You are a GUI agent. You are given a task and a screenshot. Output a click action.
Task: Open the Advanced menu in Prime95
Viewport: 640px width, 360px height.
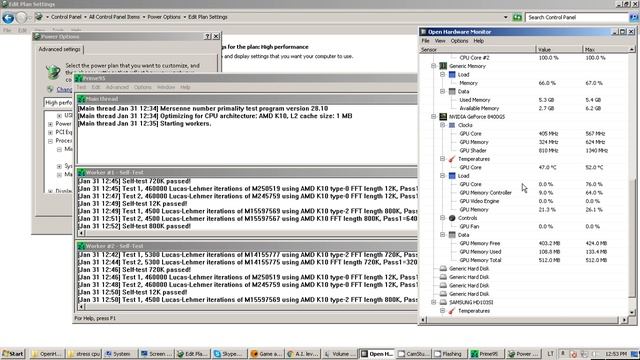[117, 87]
